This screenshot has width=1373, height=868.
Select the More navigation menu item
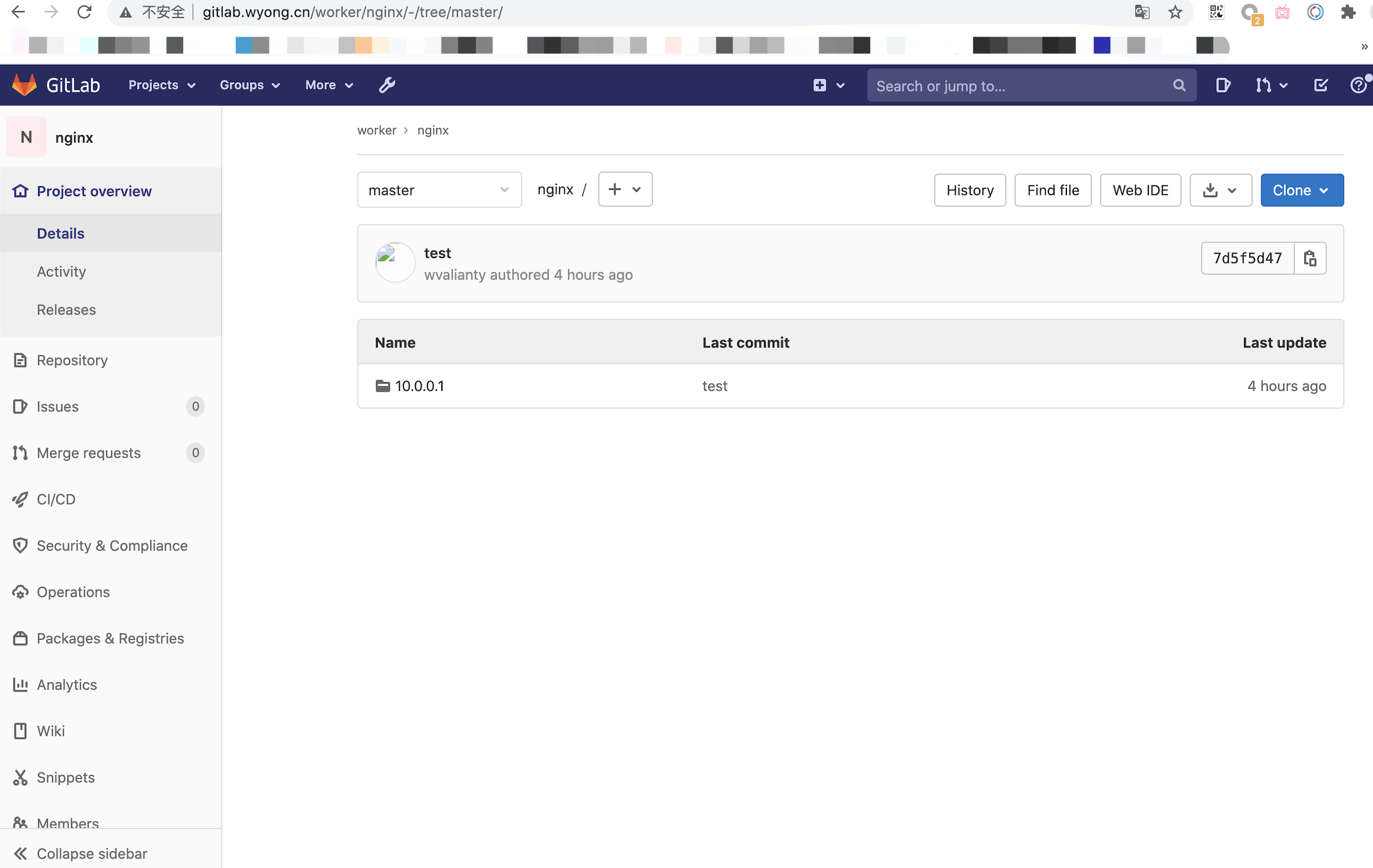click(329, 84)
